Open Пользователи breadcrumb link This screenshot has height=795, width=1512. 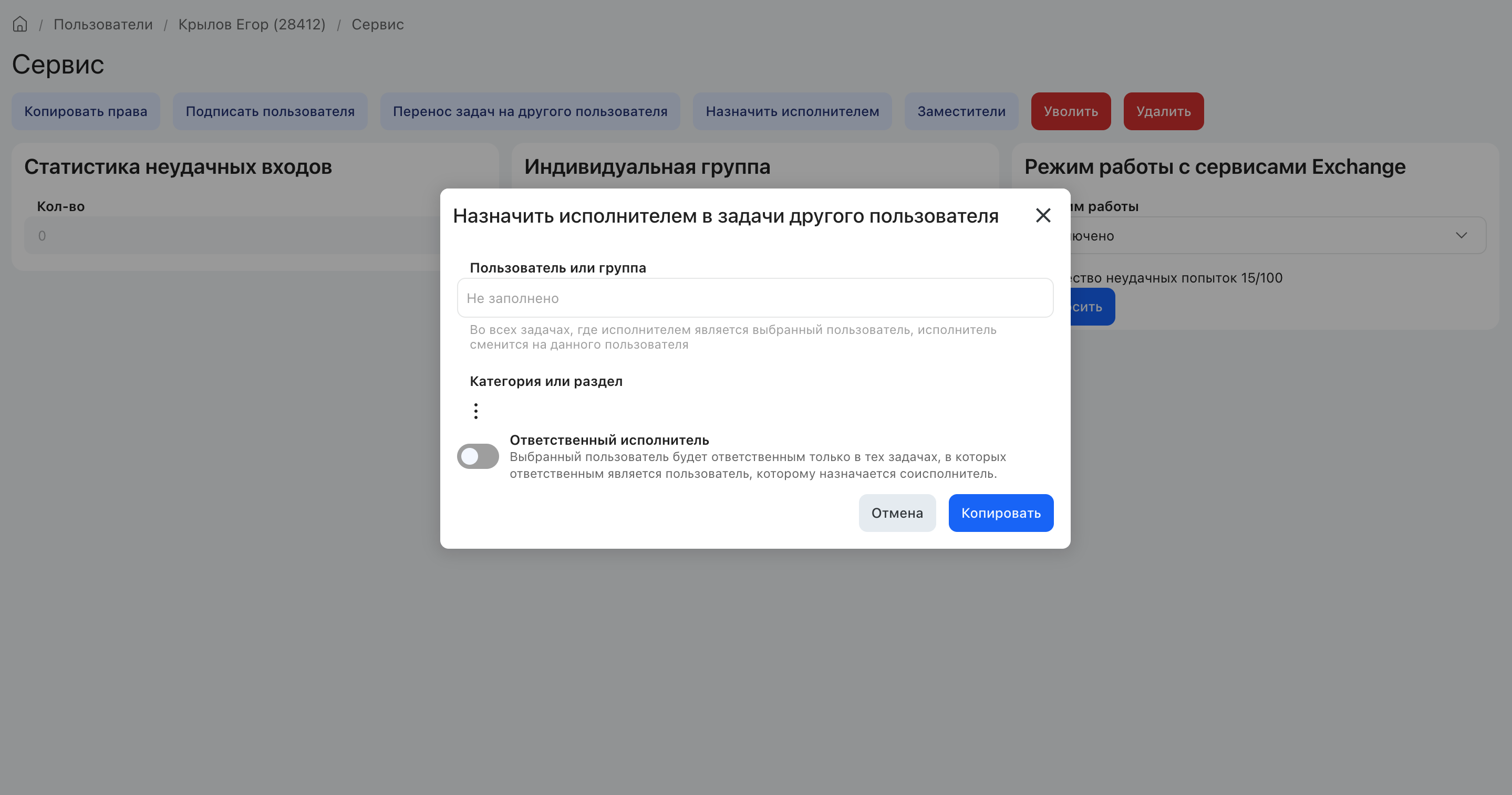tap(103, 24)
